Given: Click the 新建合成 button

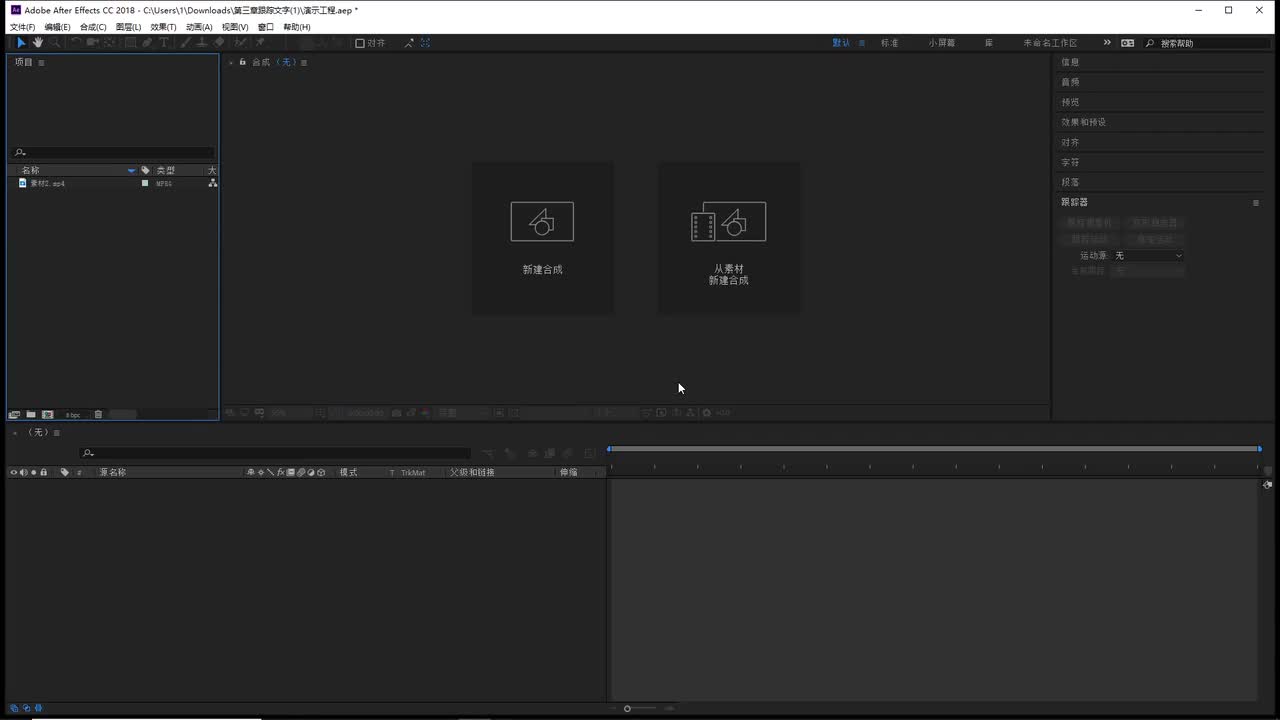Looking at the screenshot, I should [x=542, y=238].
